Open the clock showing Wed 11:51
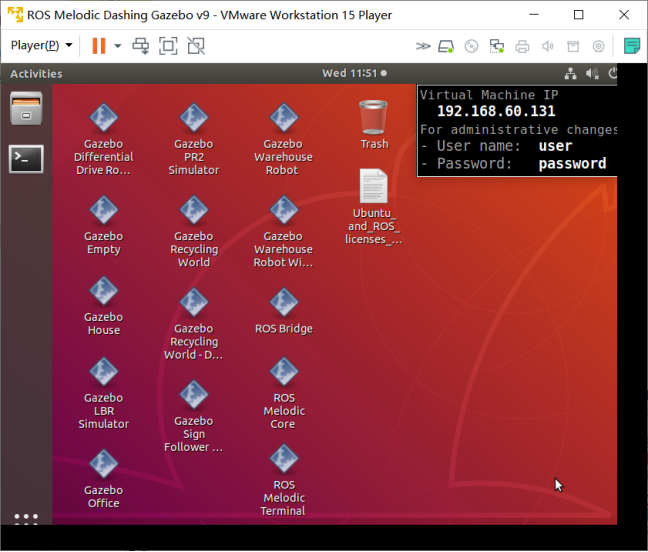 (354, 73)
